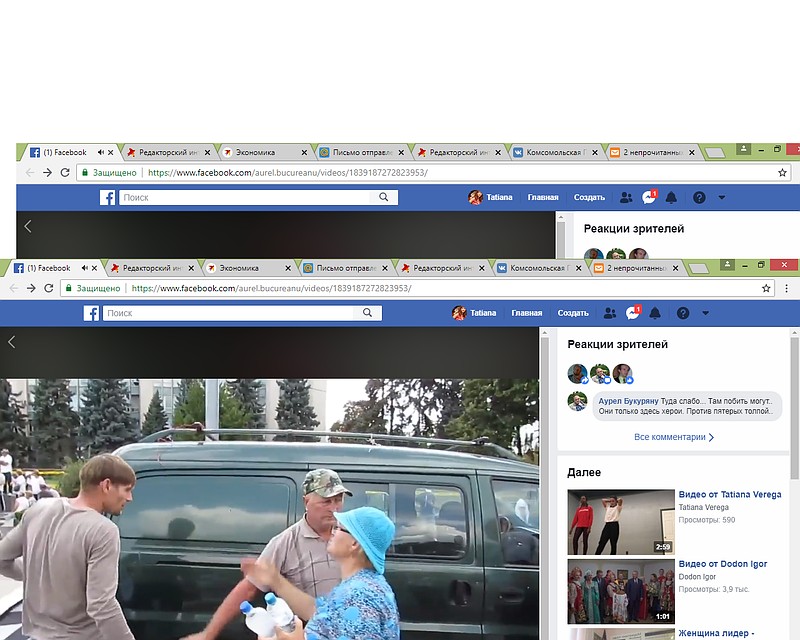This screenshot has height=640, width=800.
Task: Click the "Далее" heading in the sidebar
Action: coord(584,472)
